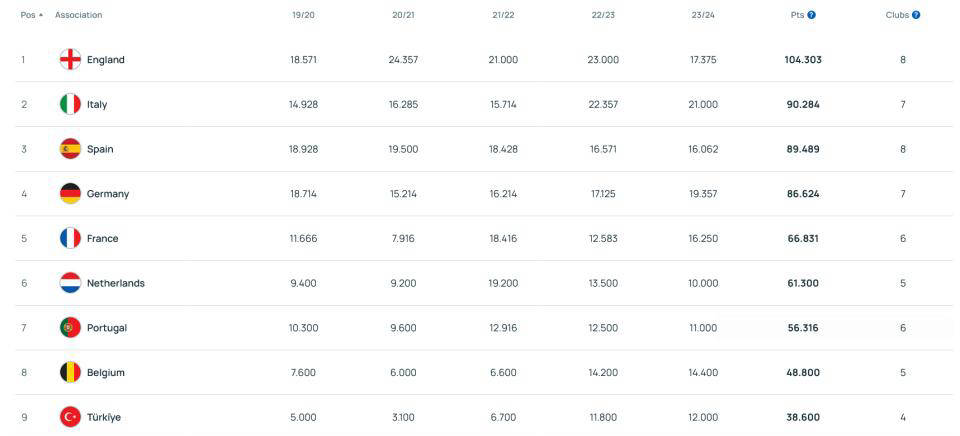Open the Belgium association link
960x436 pixels.
(106, 372)
